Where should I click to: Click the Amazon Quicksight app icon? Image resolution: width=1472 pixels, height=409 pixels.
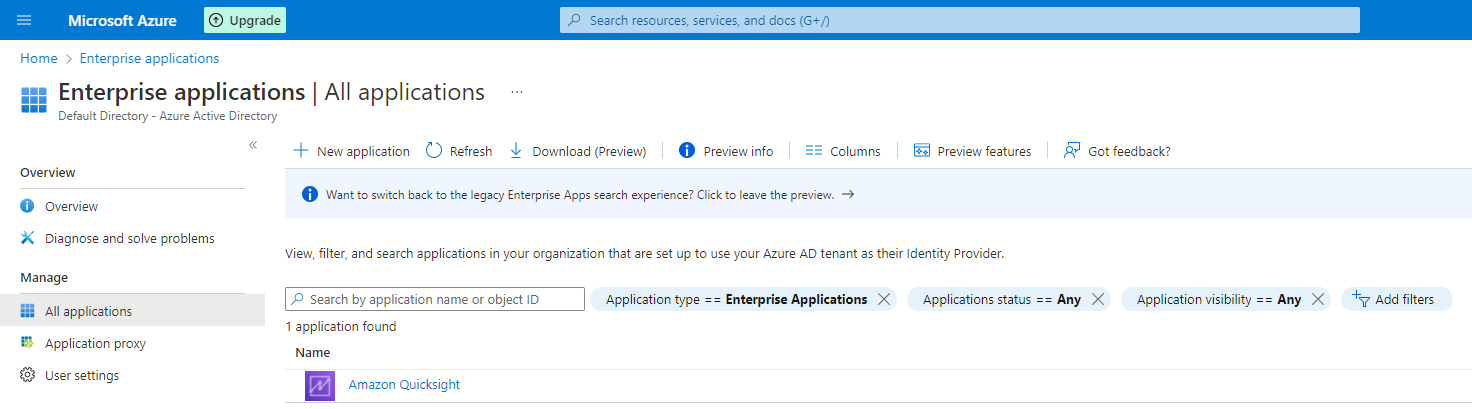click(320, 386)
